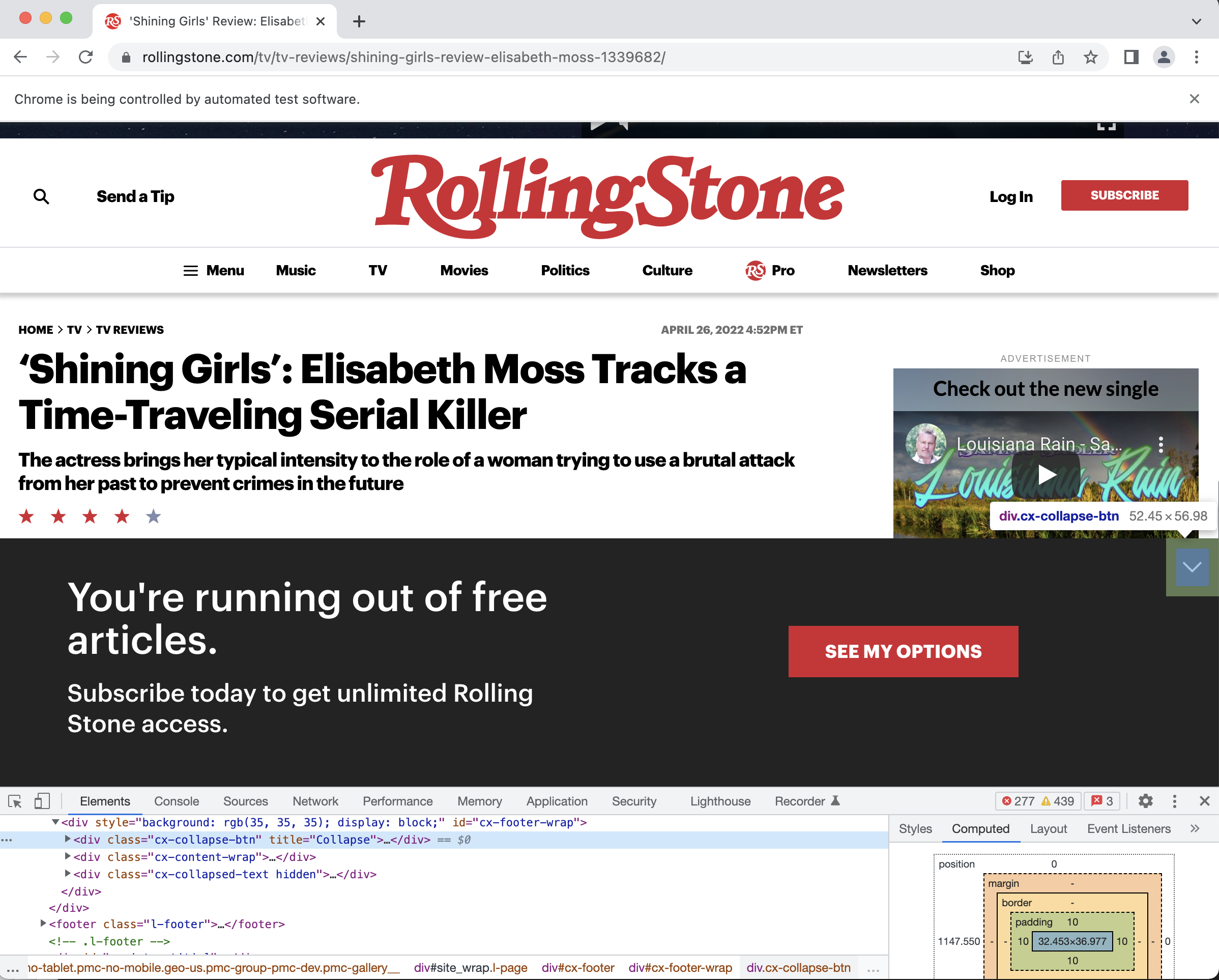Collapse the cx-footer-wrap div node
The height and width of the screenshot is (980, 1219).
pos(55,822)
